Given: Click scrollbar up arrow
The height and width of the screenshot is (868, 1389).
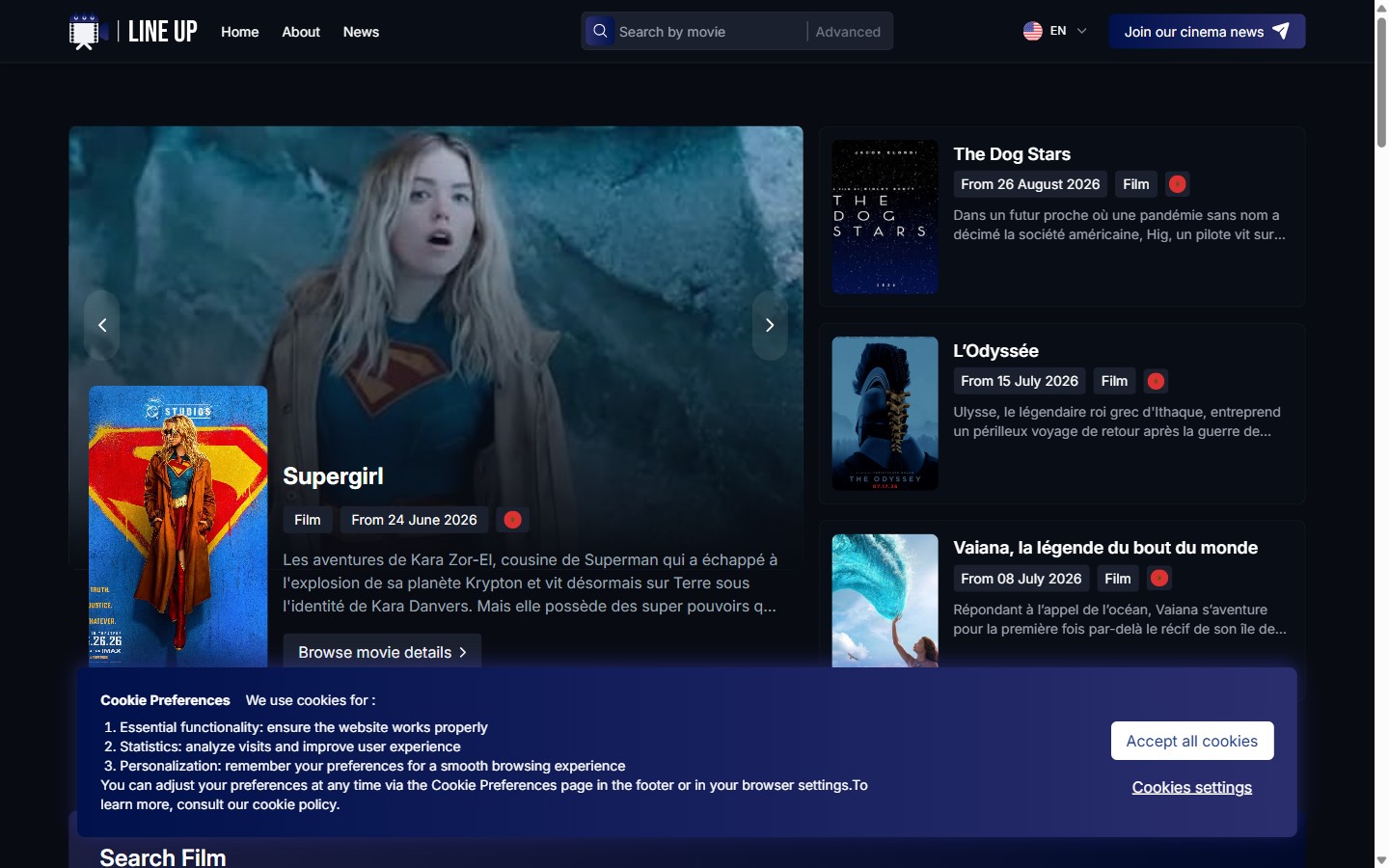Looking at the screenshot, I should click(1381, 7).
